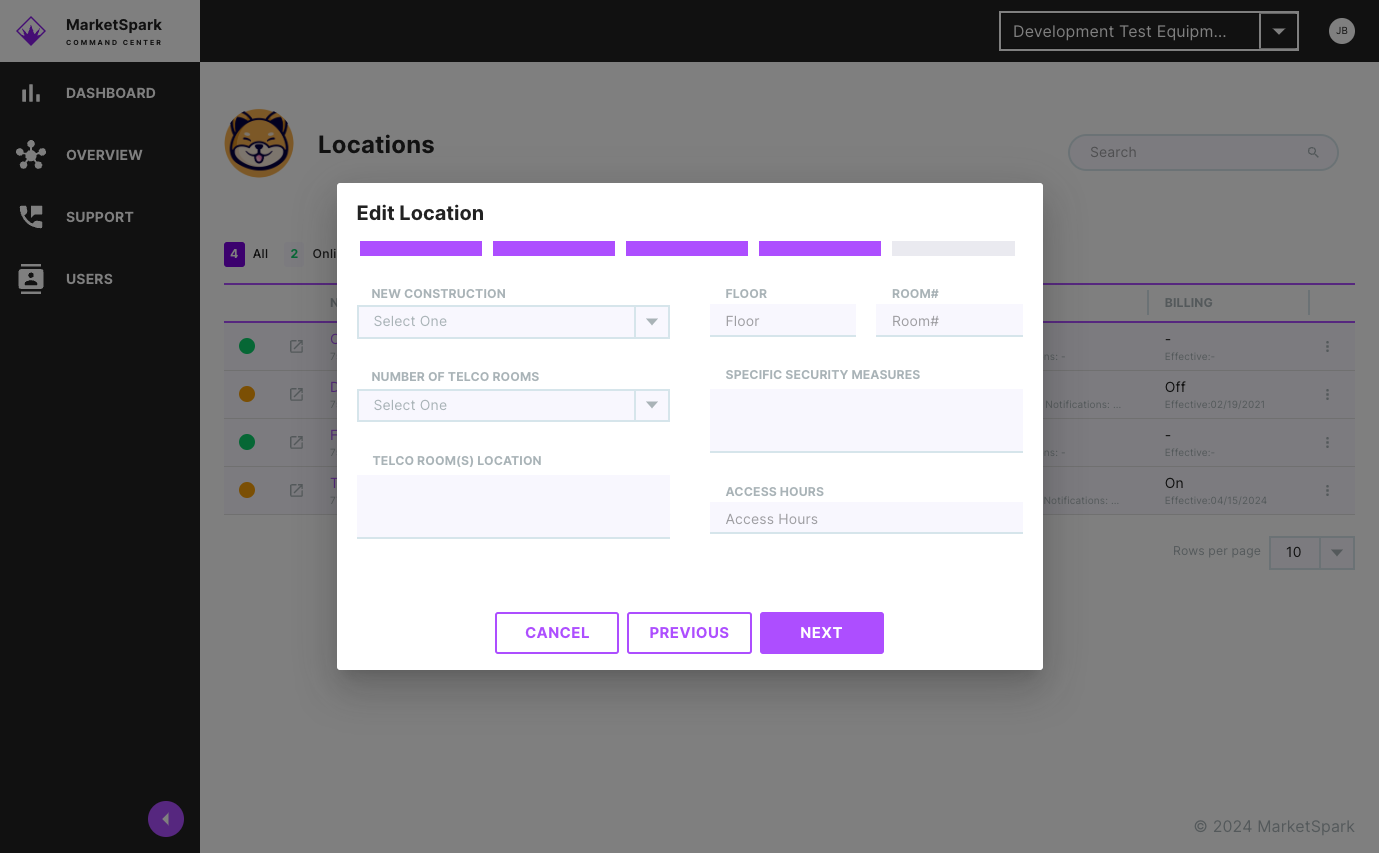Viewport: 1379px width, 853px height.
Task: Click the Support phone icon
Action: point(31,217)
